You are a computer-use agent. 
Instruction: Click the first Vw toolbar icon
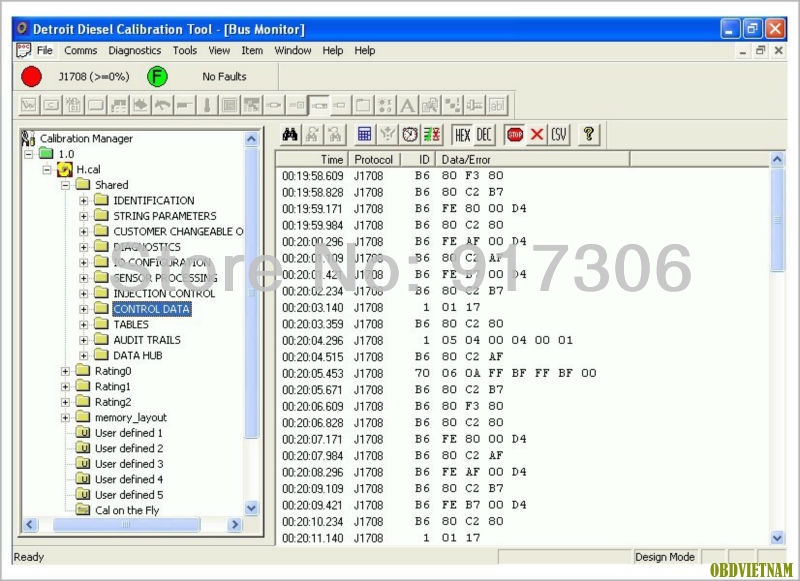click(x=29, y=106)
